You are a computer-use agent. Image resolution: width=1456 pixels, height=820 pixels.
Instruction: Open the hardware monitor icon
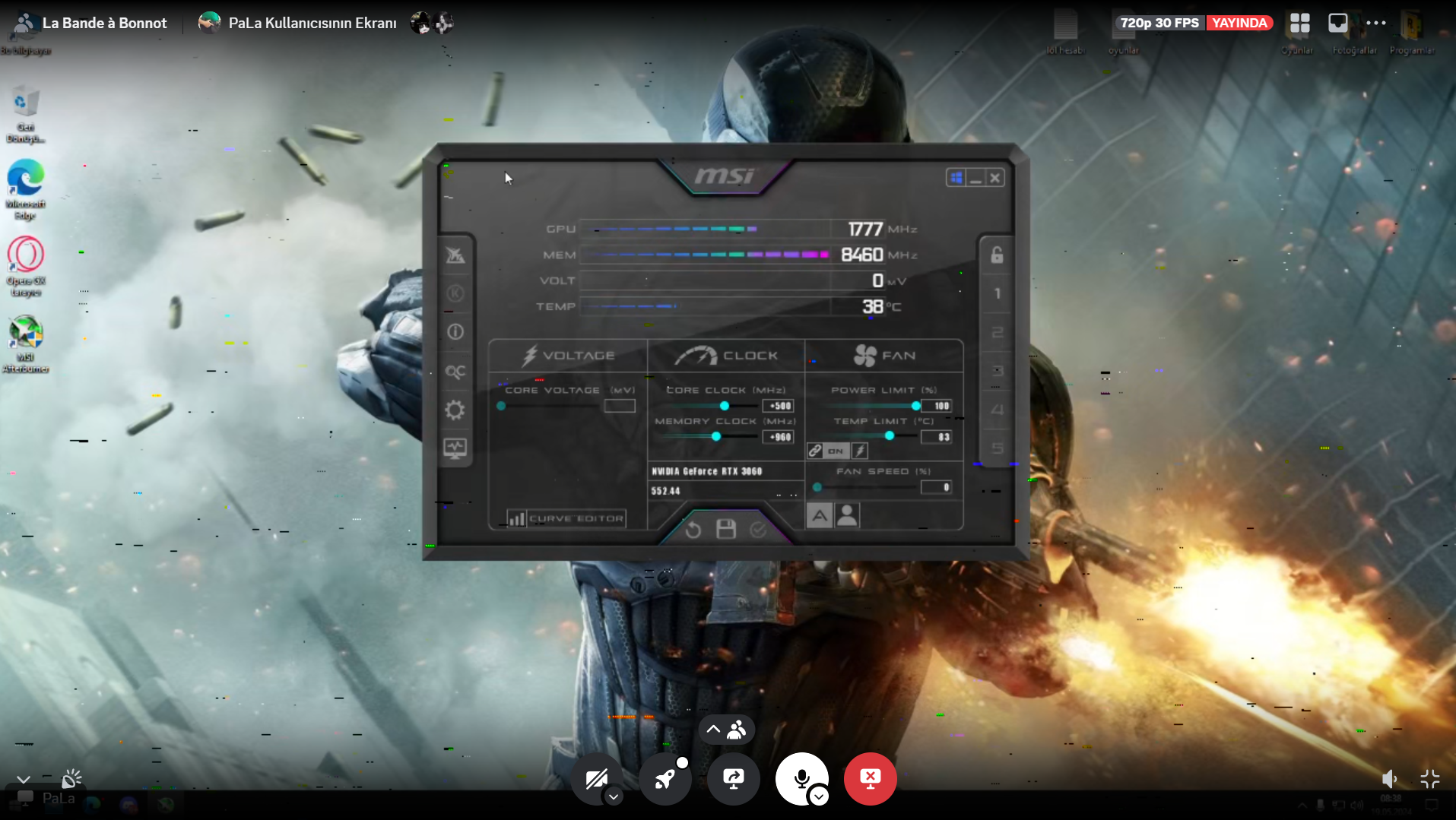click(455, 448)
